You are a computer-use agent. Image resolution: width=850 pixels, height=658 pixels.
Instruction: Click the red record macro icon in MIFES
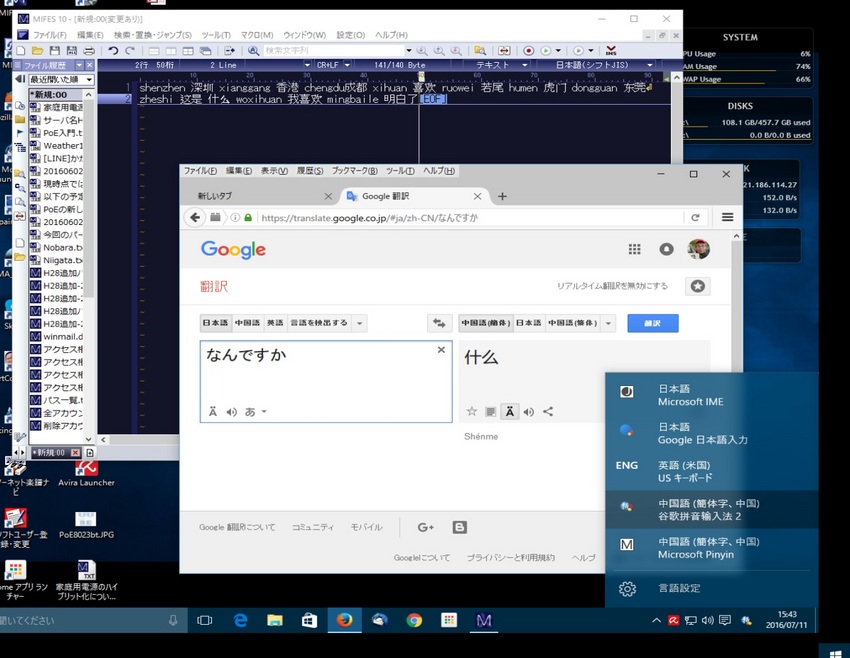coord(529,50)
